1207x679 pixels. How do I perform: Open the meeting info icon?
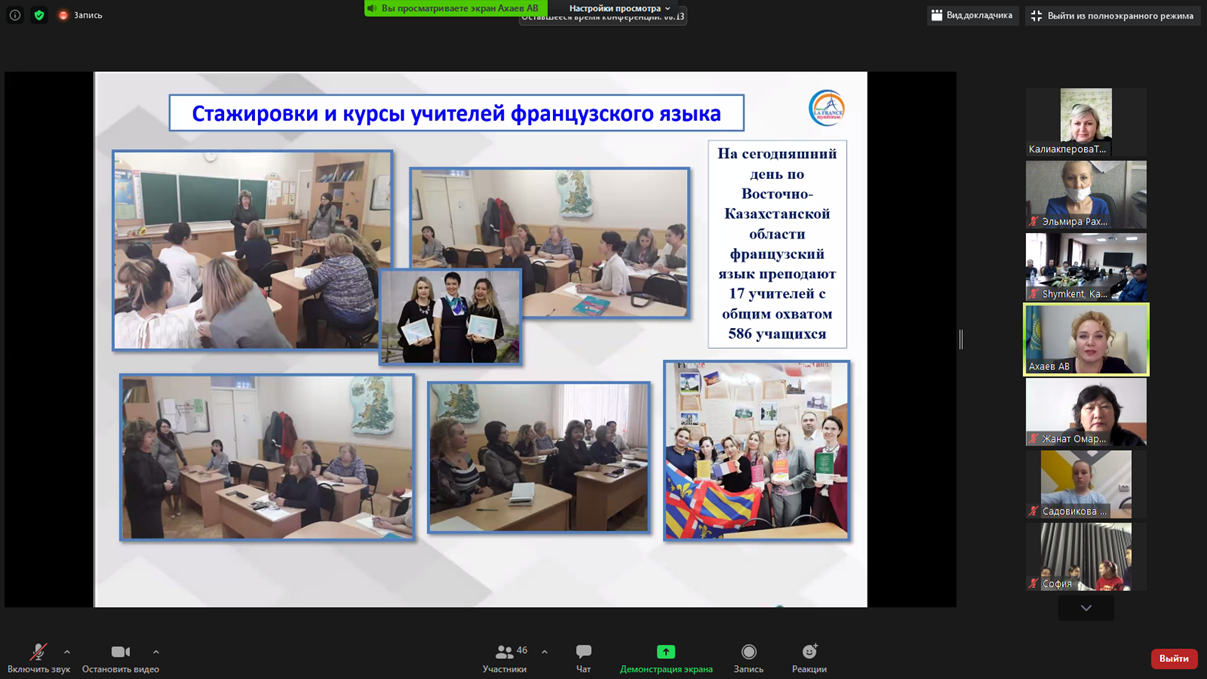15,15
